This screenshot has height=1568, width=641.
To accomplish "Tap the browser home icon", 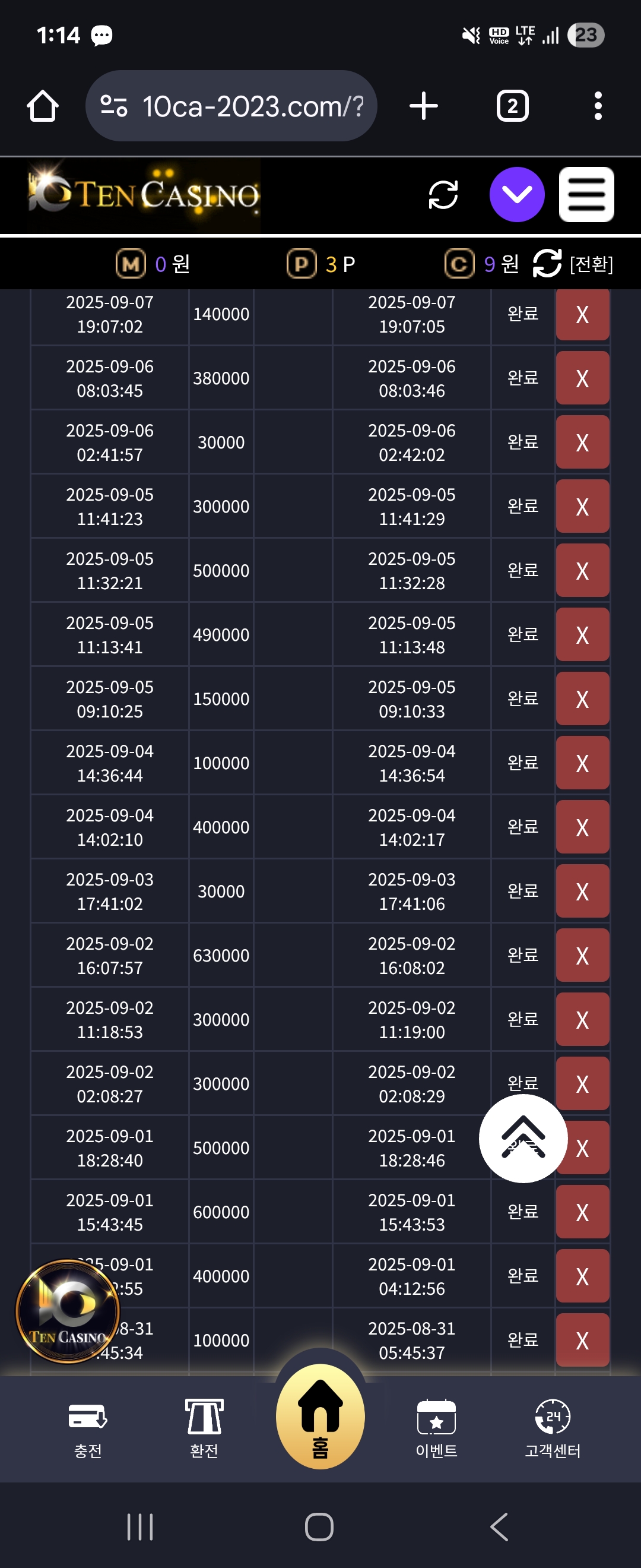I will pos(43,106).
